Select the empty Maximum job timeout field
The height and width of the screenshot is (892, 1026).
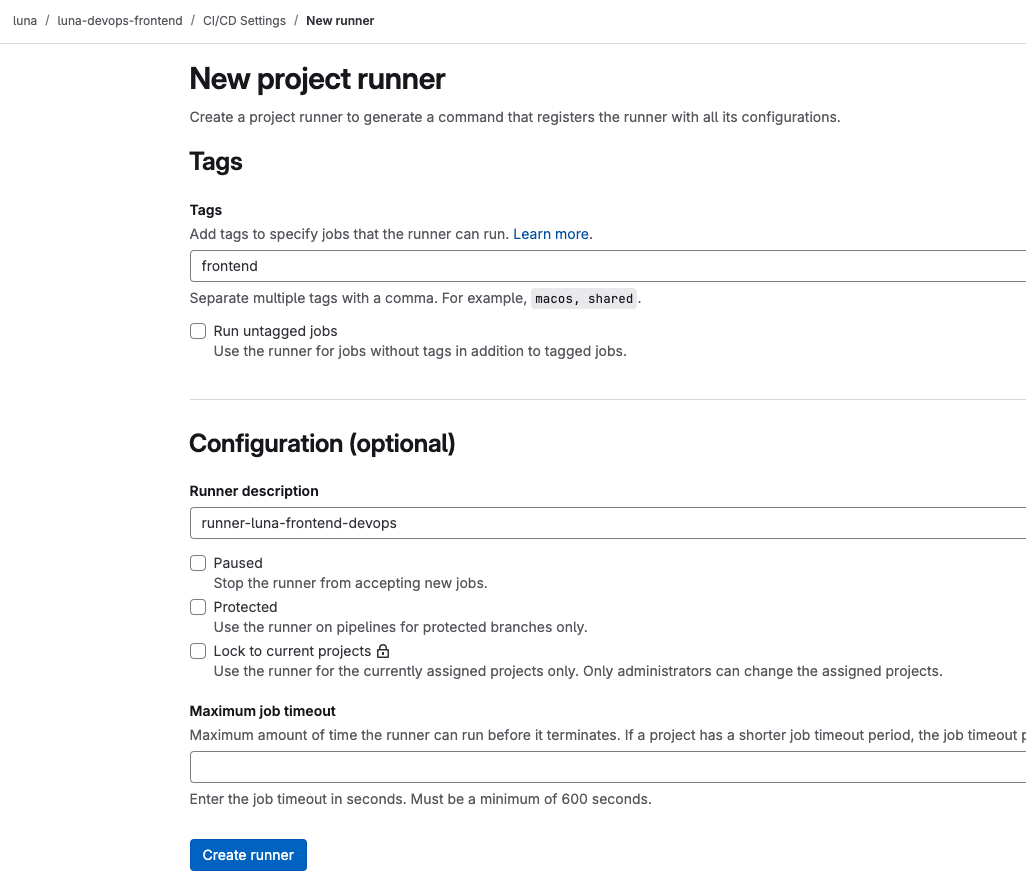[608, 767]
